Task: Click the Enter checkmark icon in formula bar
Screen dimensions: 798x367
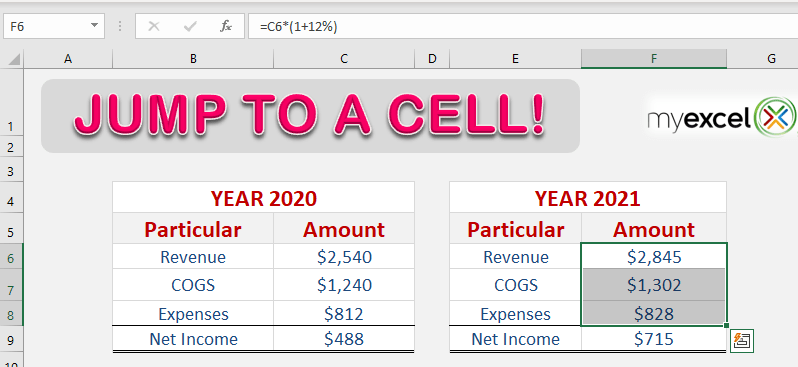Action: tap(190, 26)
